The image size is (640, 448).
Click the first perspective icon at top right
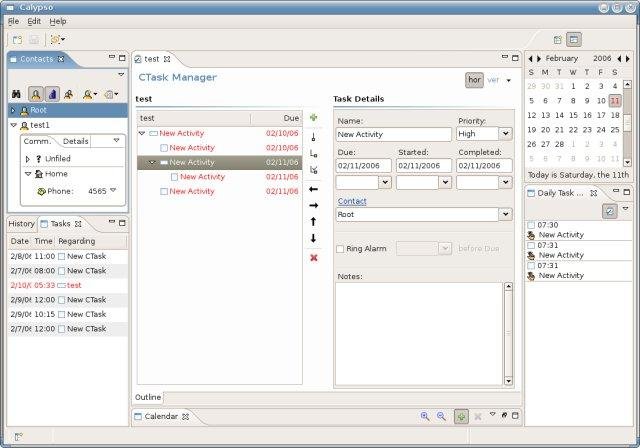coord(558,40)
